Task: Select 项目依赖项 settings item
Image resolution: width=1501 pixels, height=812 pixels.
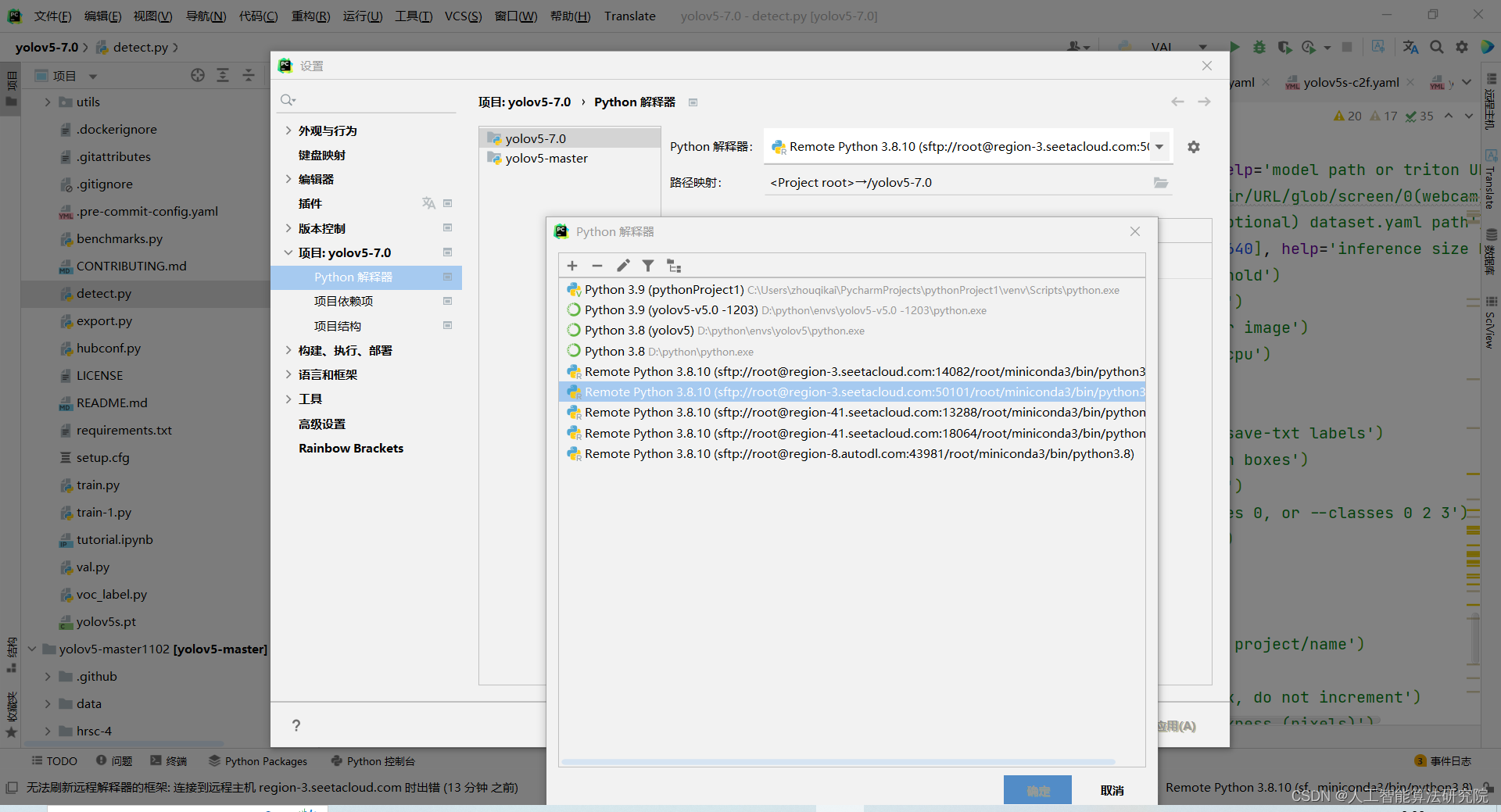Action: 344,301
